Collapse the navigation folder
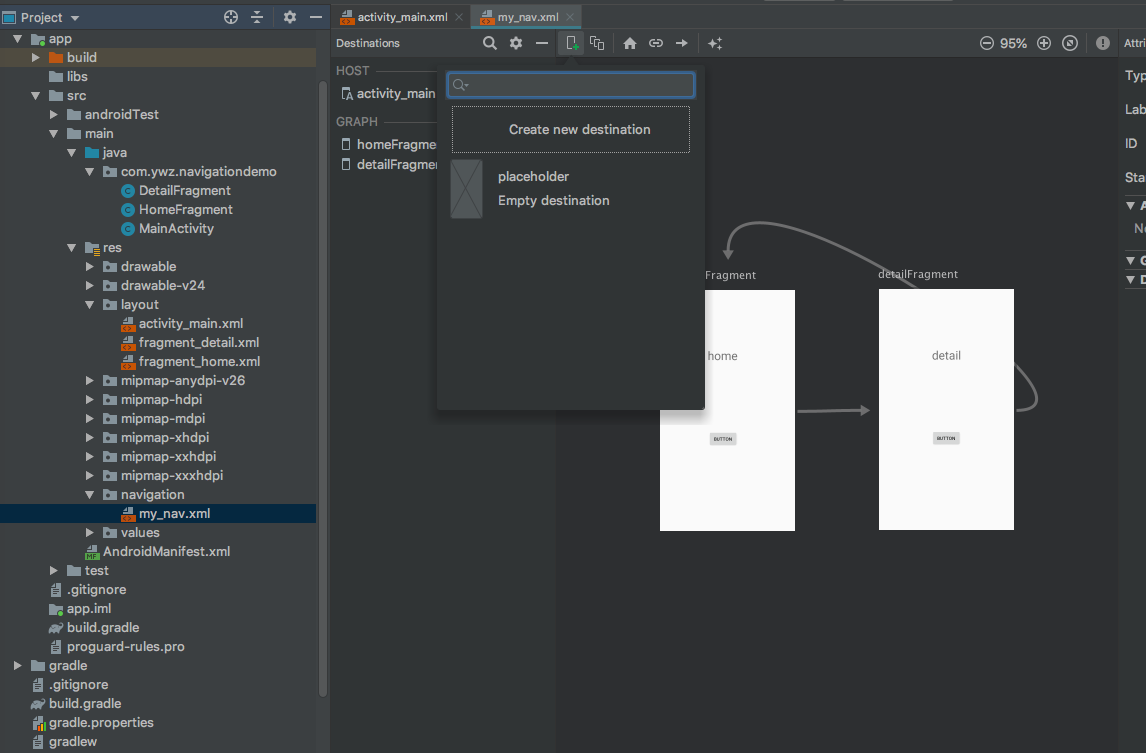1146x753 pixels. tap(89, 495)
